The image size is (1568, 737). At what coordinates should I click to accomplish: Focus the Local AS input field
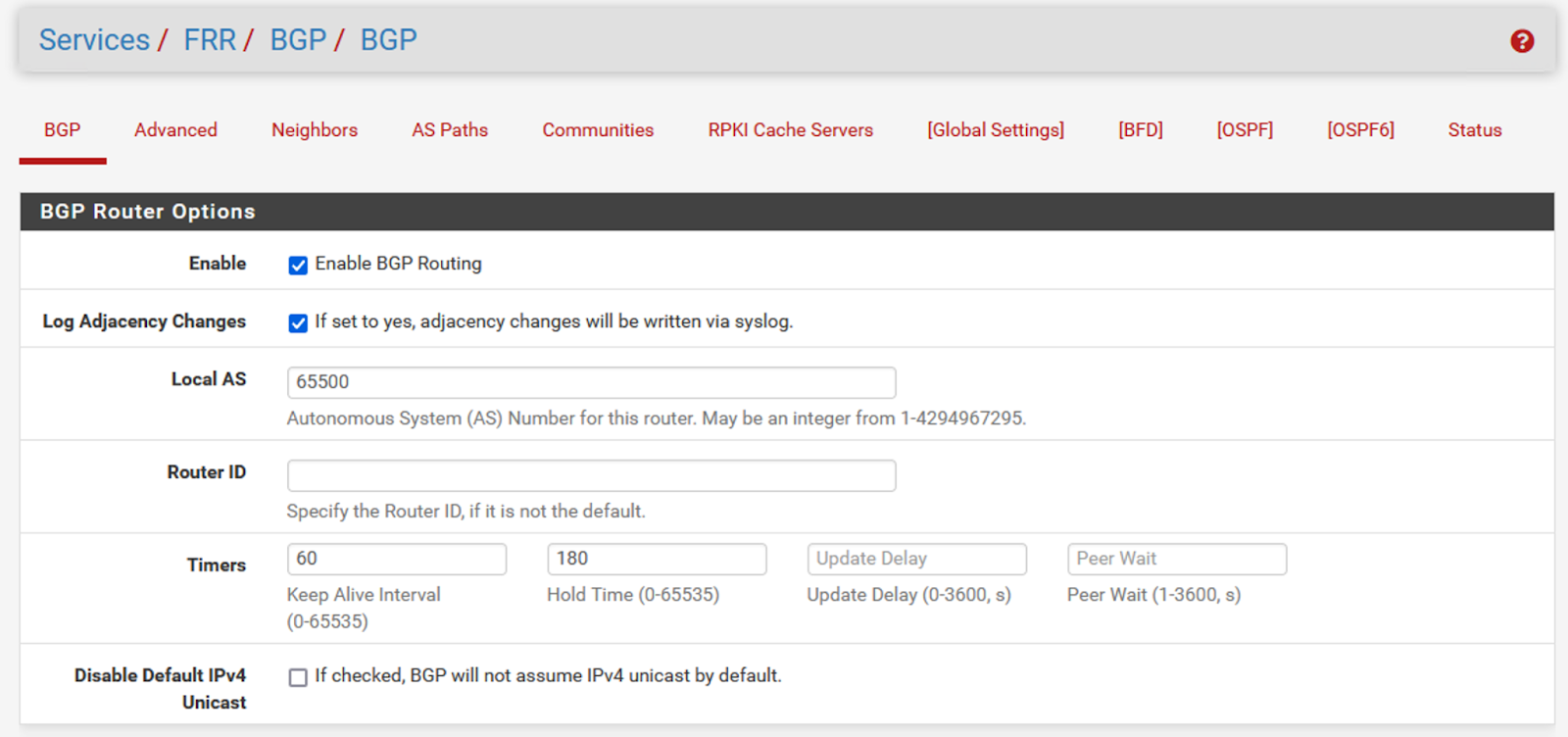point(591,382)
